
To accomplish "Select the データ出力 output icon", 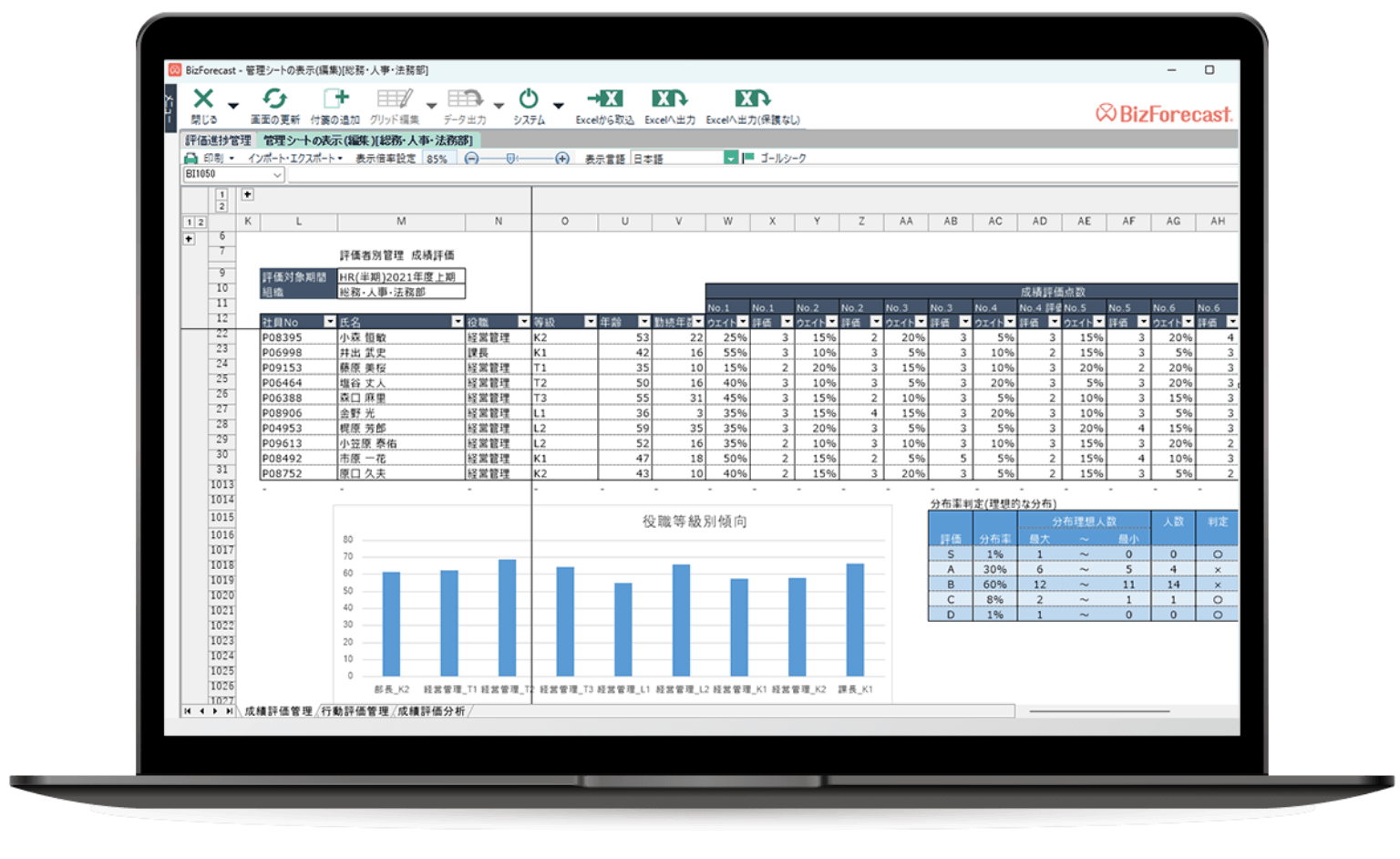I will [466, 102].
